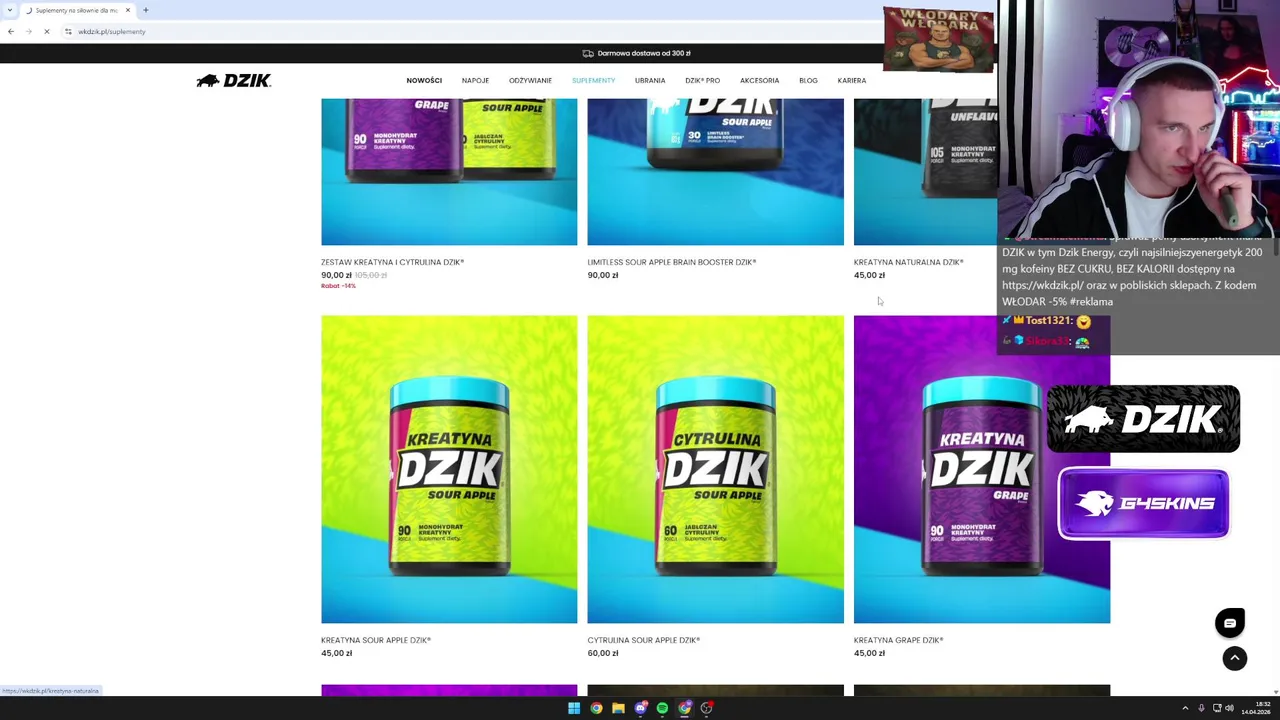Open Zestaw Kreatyna i Cytrulina DZIK link
Screen dimensions: 1280x720
[392, 262]
